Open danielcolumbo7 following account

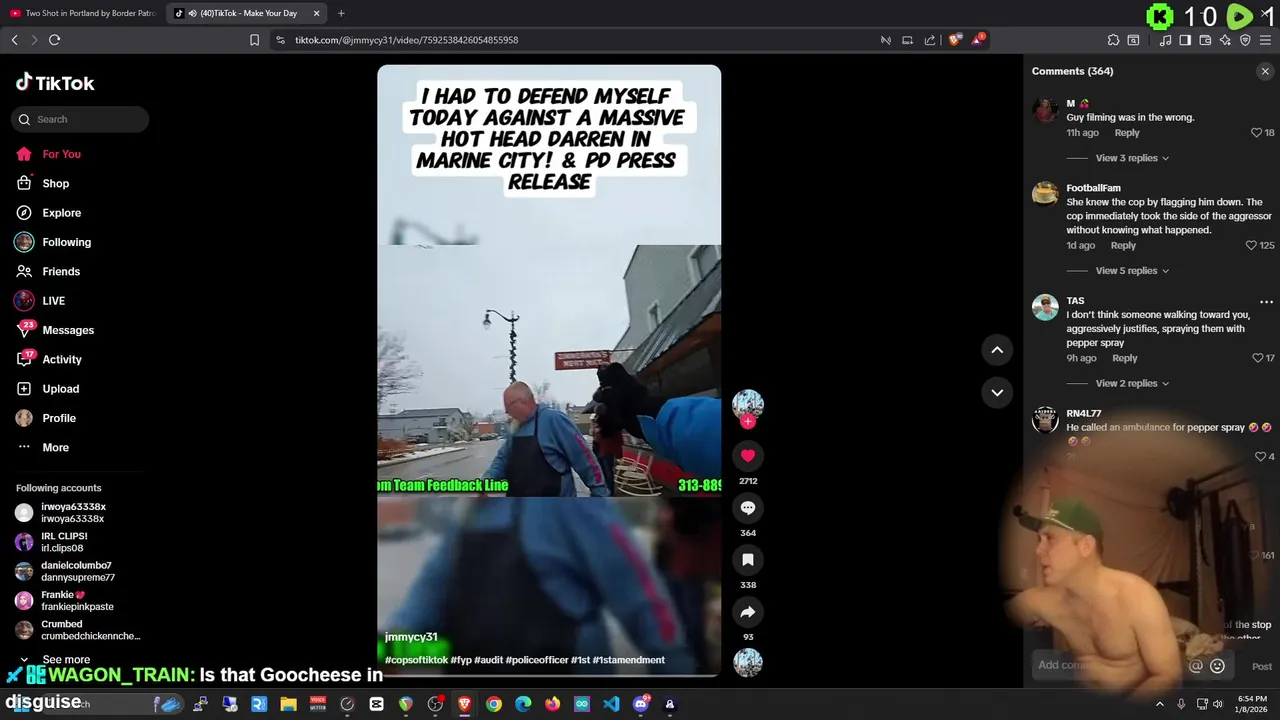tap(65, 571)
